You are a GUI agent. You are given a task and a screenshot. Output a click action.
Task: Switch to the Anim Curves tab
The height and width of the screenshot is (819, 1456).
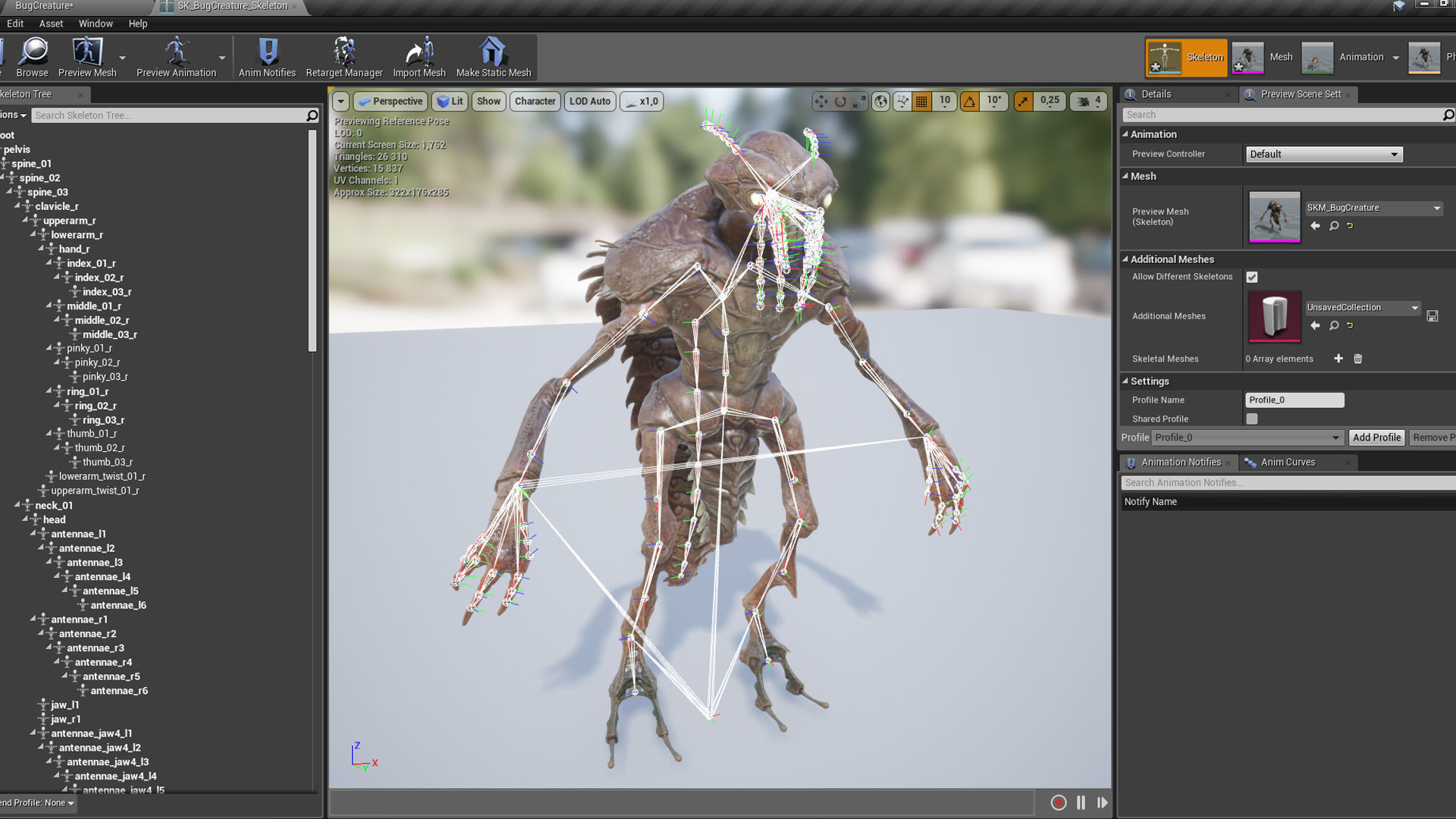[x=1298, y=463]
